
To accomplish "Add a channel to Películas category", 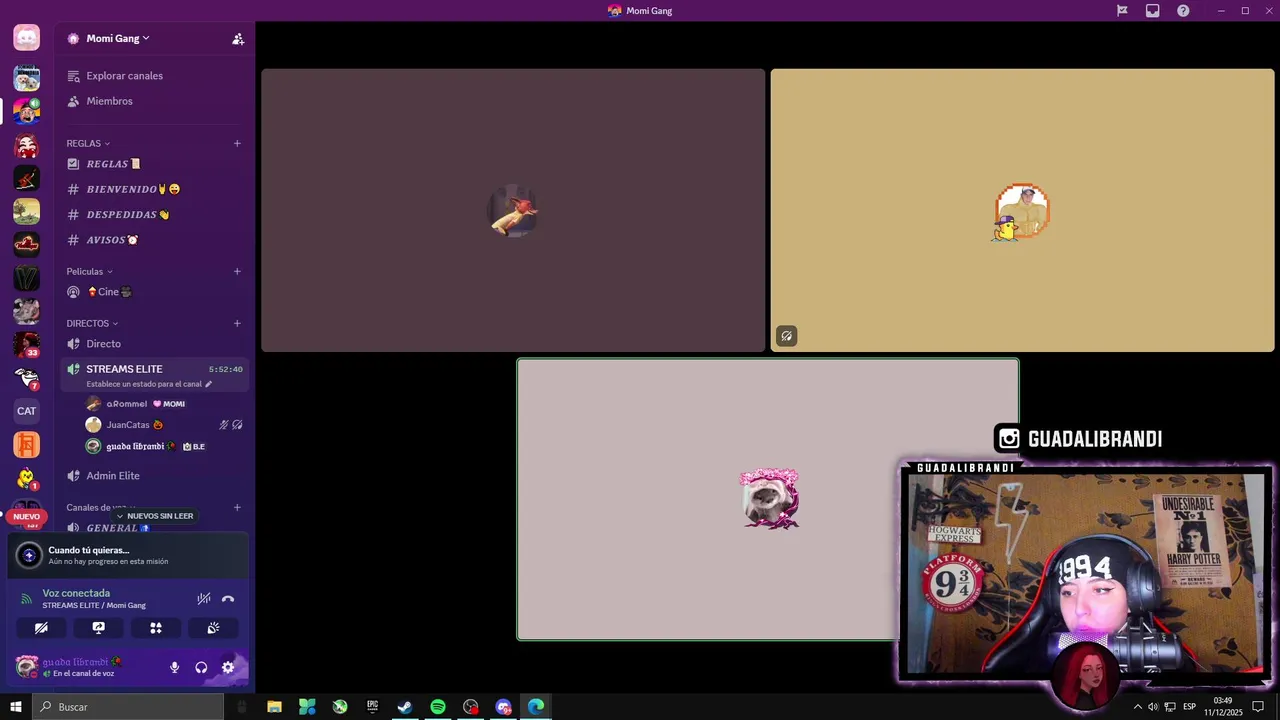I will 237,271.
